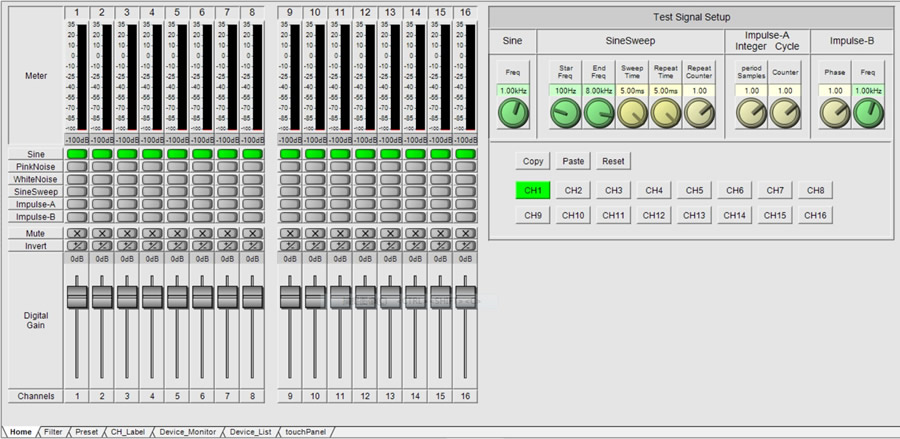
Task: Select the CH5 button
Action: 695,191
